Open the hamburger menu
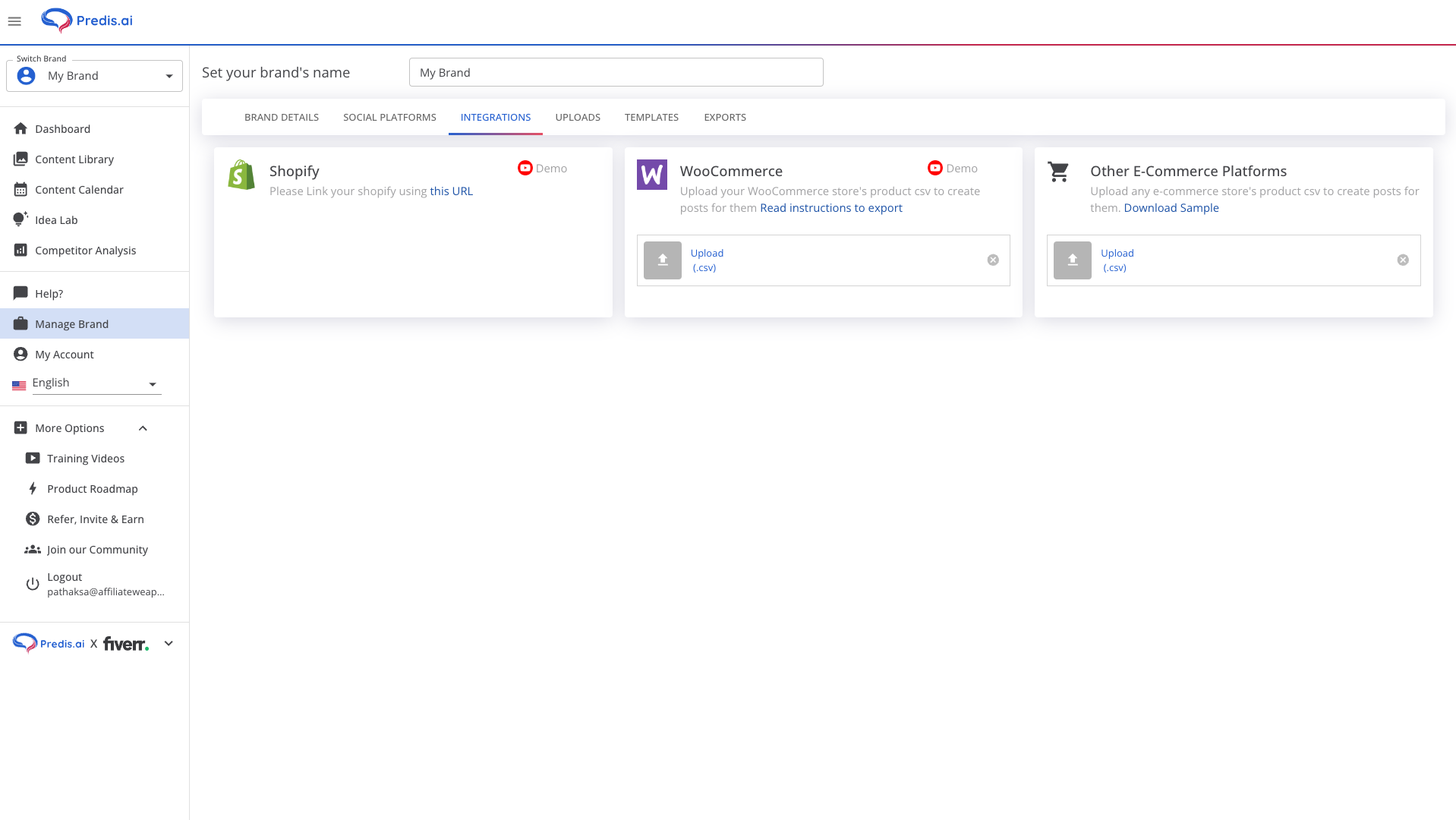 pyautogui.click(x=14, y=20)
